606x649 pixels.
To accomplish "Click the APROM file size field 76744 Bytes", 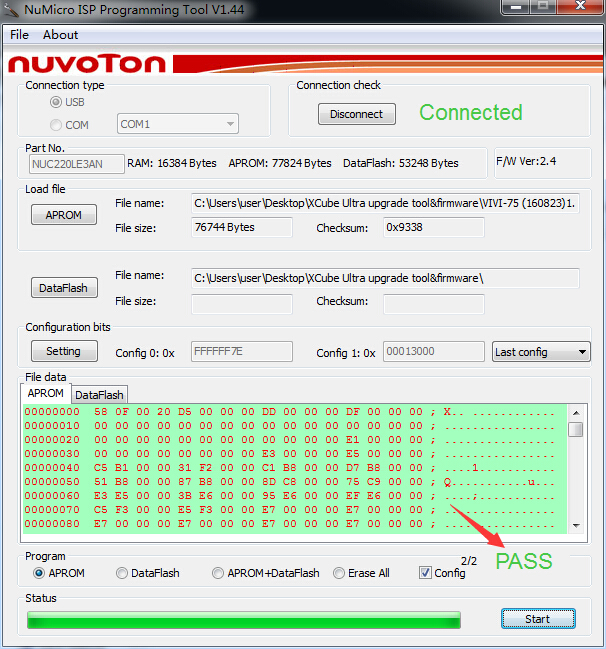I will (x=242, y=227).
